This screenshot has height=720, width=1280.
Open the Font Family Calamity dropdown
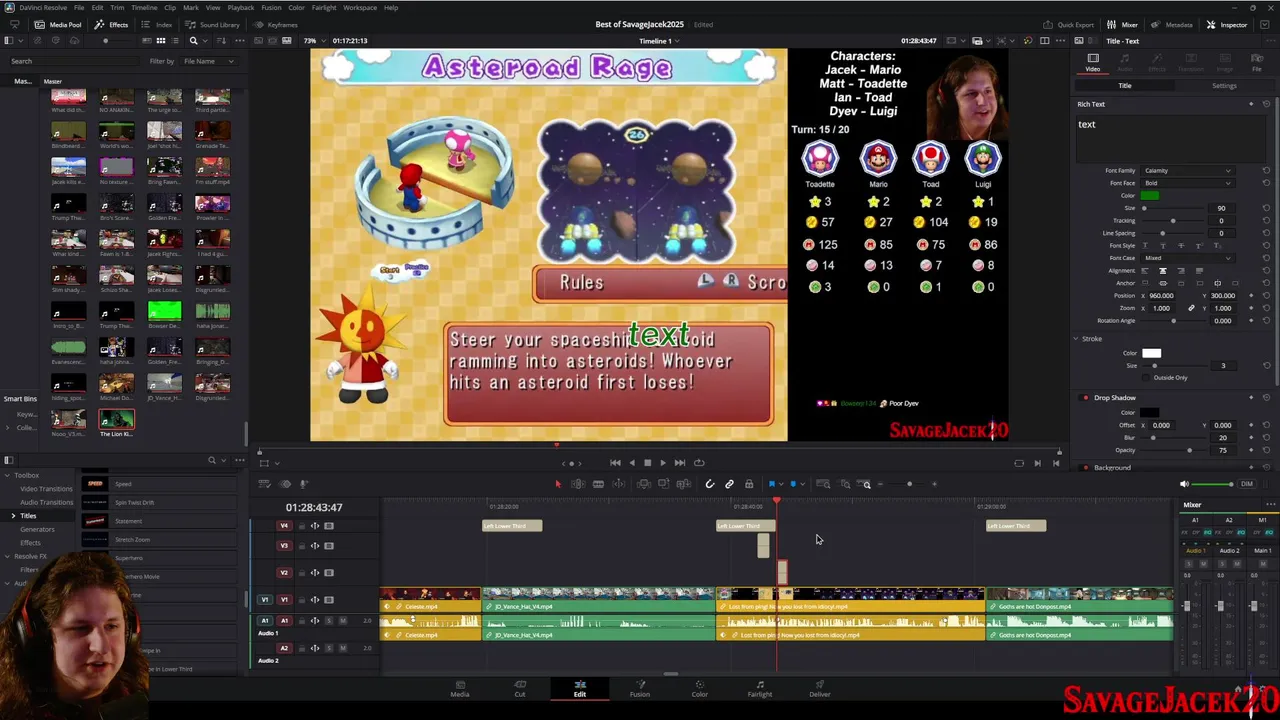click(1188, 171)
